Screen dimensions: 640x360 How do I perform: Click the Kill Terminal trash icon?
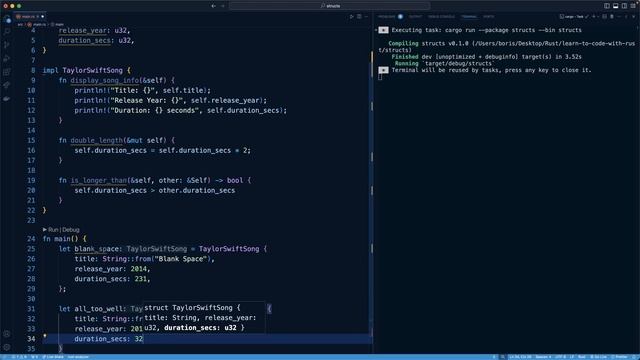pos(612,17)
